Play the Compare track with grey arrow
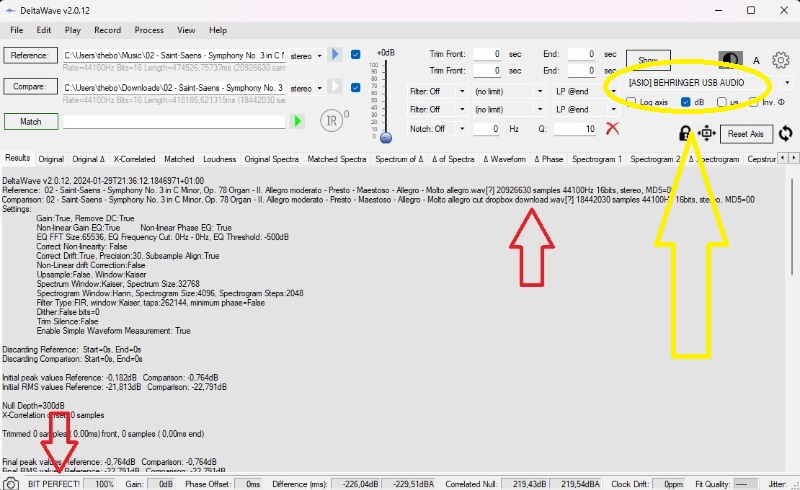Viewport: 800px width, 490px height. tap(335, 86)
